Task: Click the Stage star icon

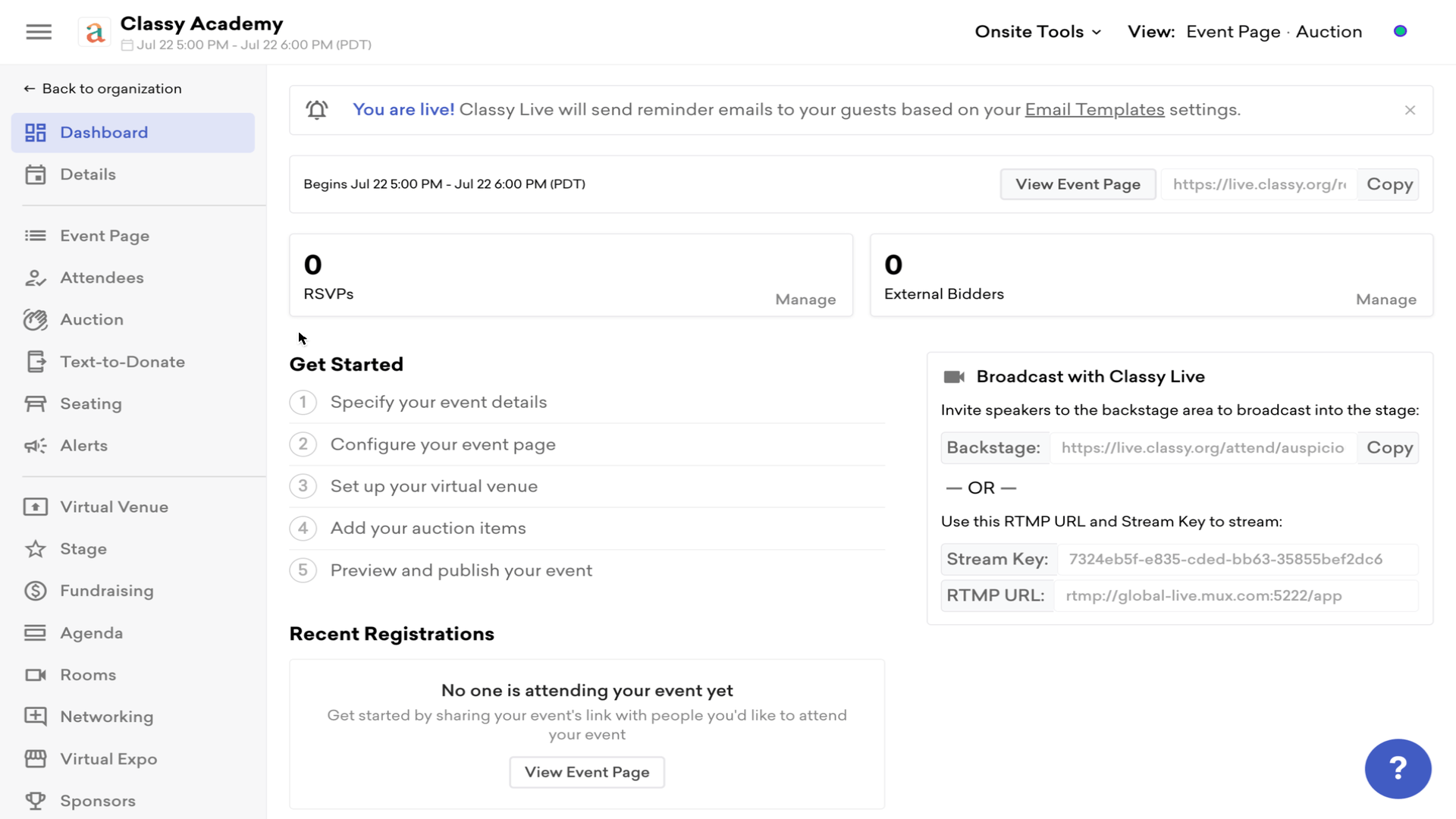Action: pos(36,549)
